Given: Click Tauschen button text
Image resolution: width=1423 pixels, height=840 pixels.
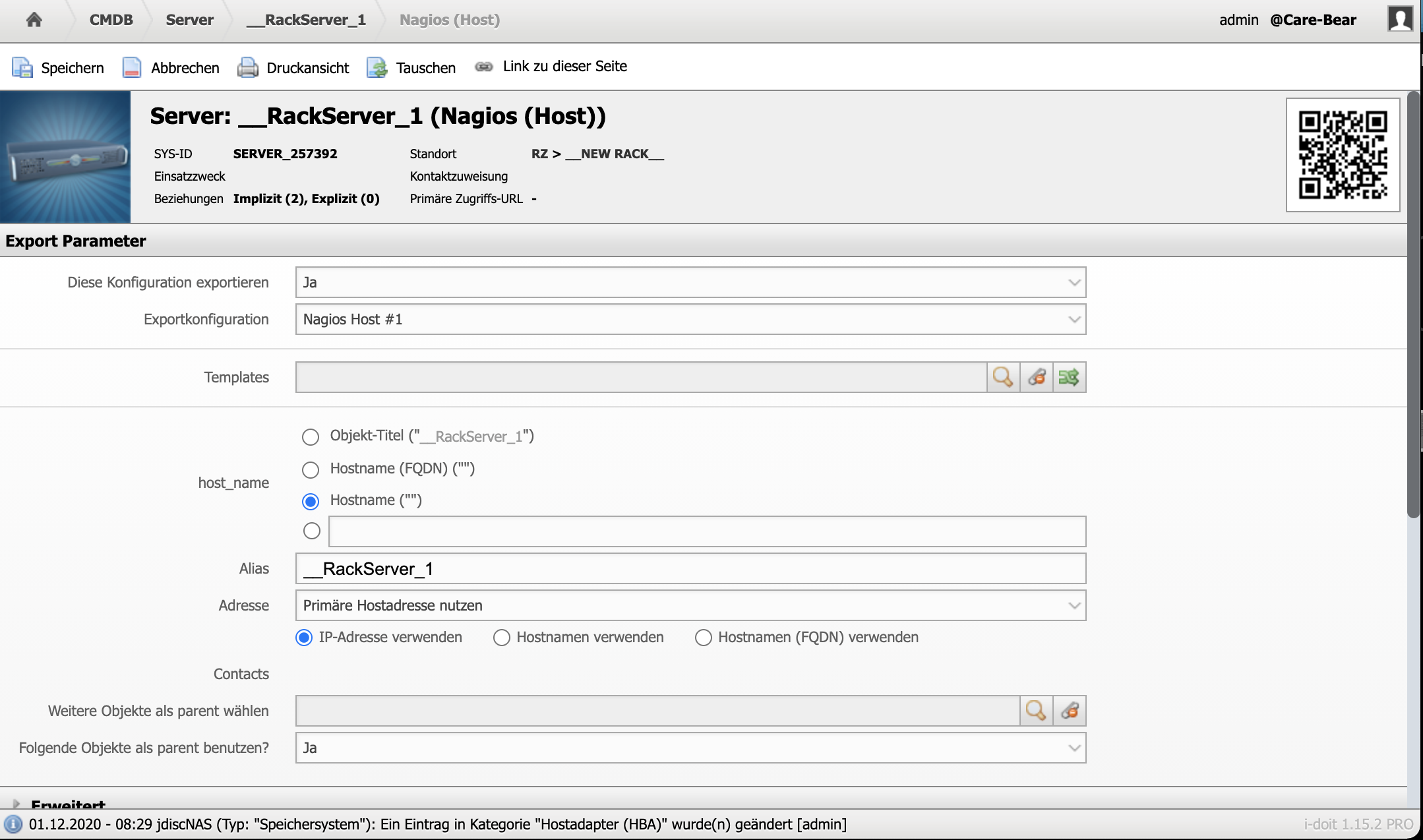Looking at the screenshot, I should tap(426, 68).
